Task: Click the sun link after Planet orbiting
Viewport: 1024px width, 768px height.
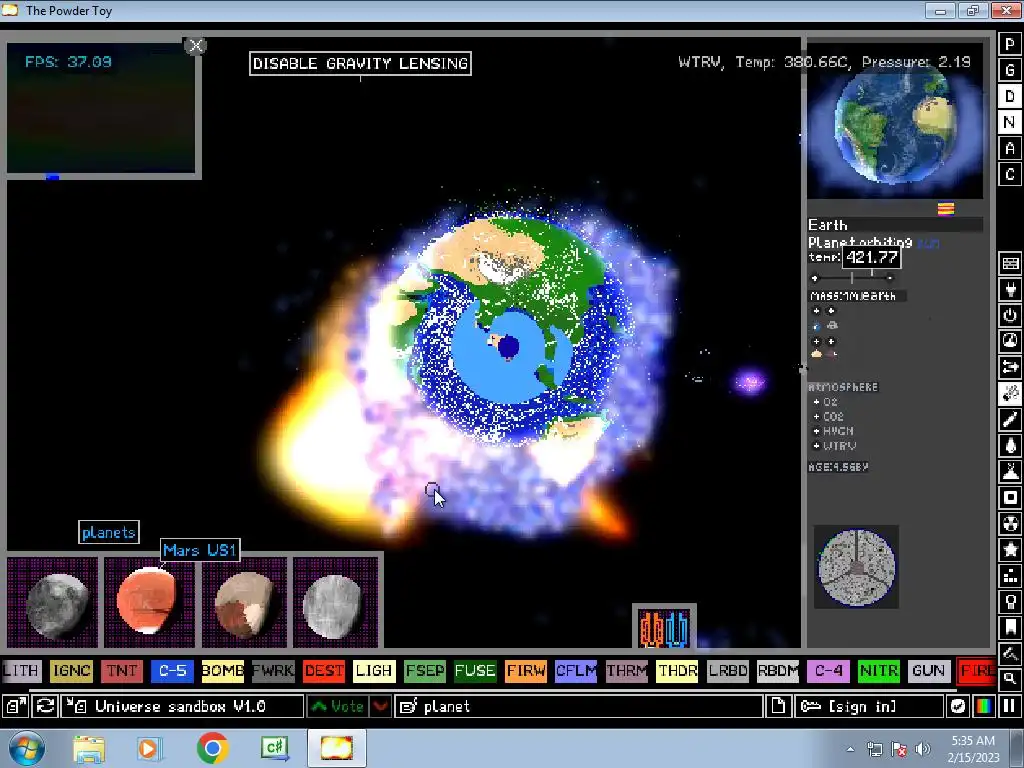Action: (x=928, y=243)
